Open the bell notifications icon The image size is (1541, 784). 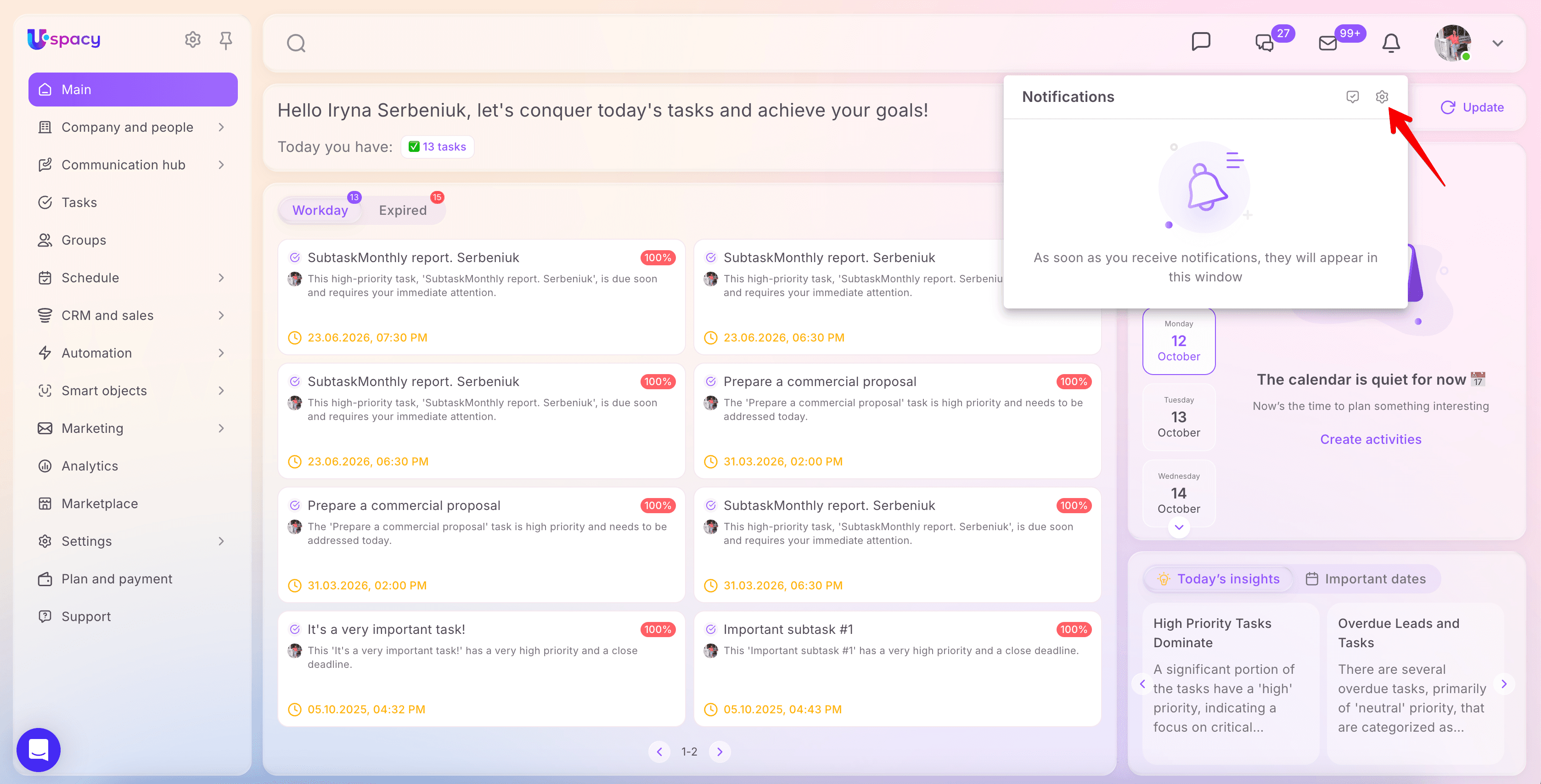(x=1391, y=43)
